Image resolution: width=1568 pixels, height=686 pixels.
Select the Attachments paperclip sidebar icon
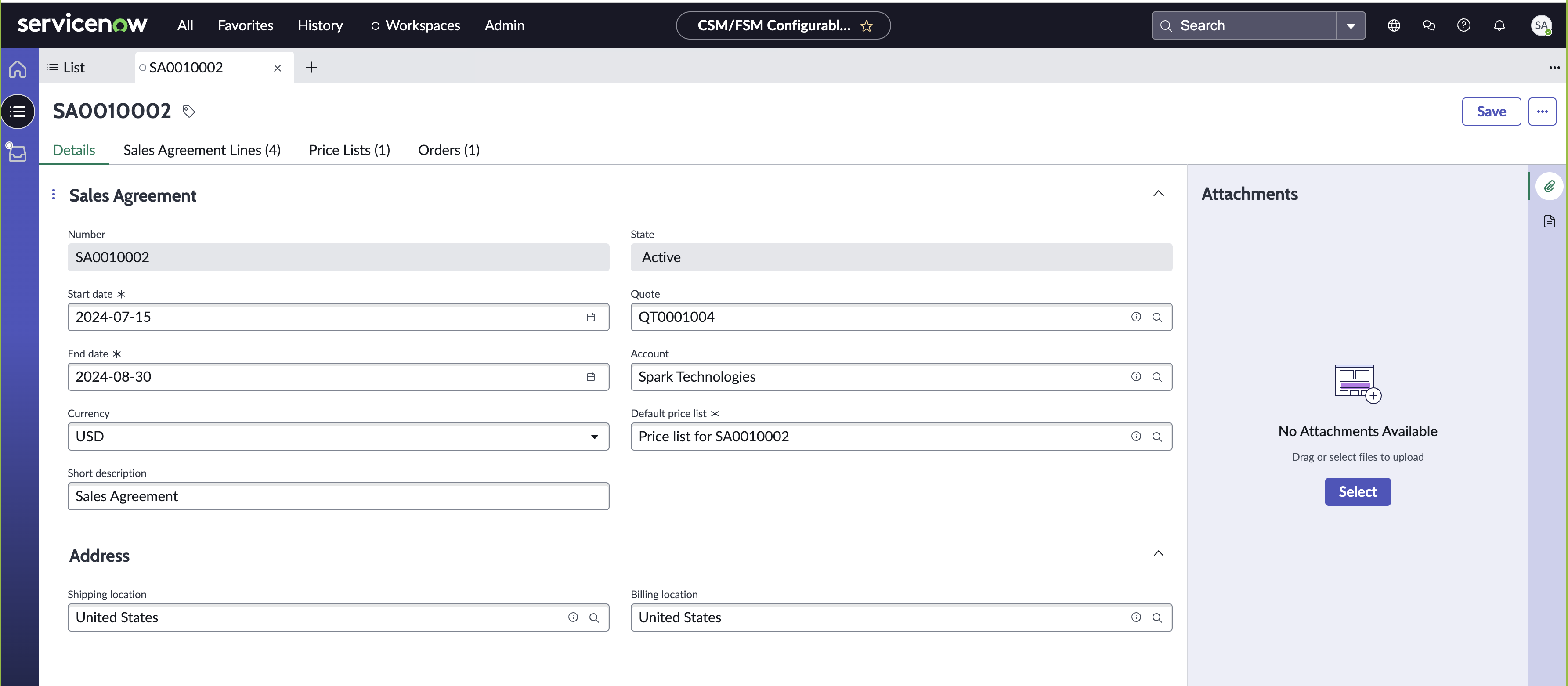point(1549,186)
